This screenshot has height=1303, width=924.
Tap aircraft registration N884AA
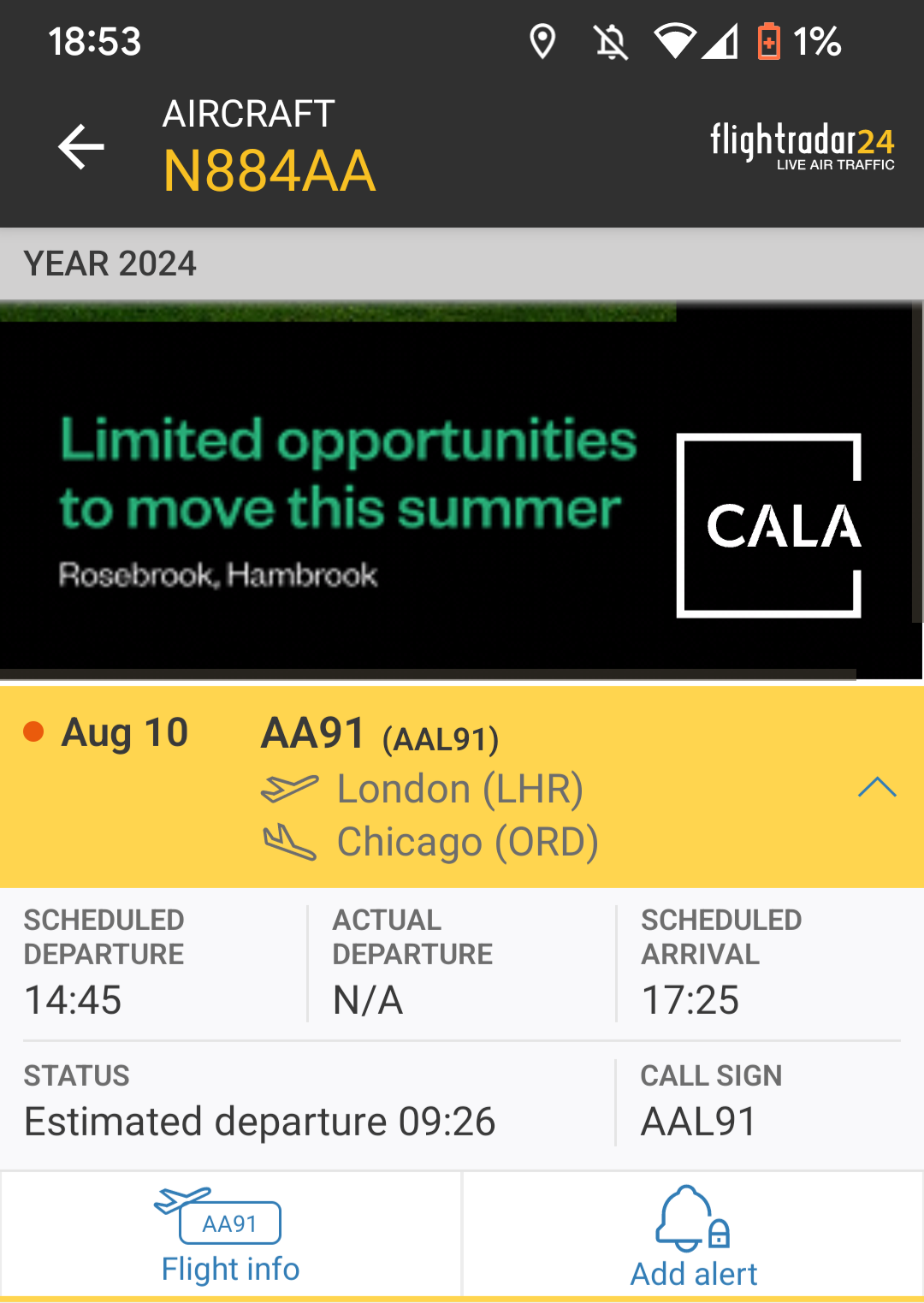[x=269, y=170]
